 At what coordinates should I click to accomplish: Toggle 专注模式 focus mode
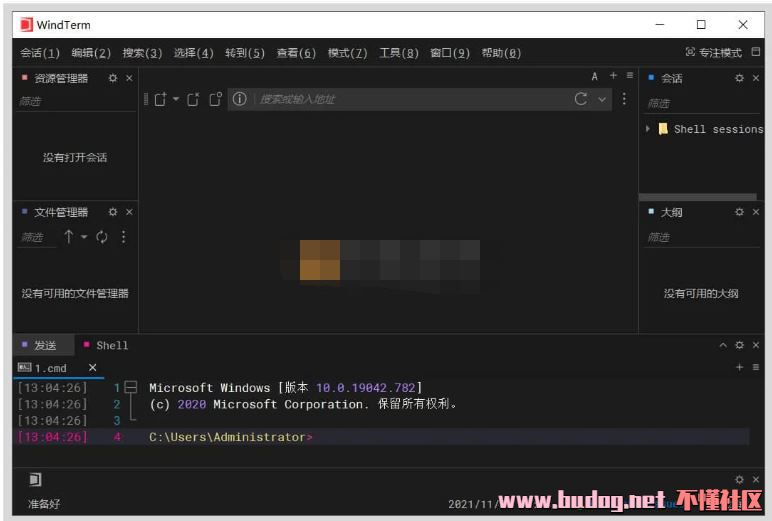point(714,52)
